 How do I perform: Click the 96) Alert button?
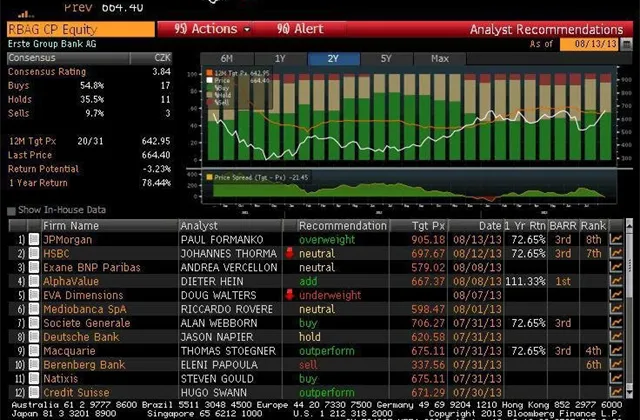[300, 29]
